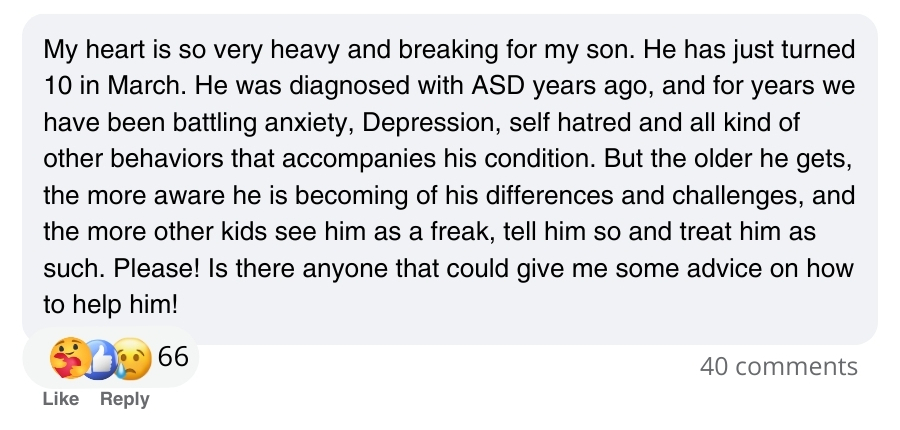
Task: Open the 66 reactions count list
Action: click(x=172, y=357)
